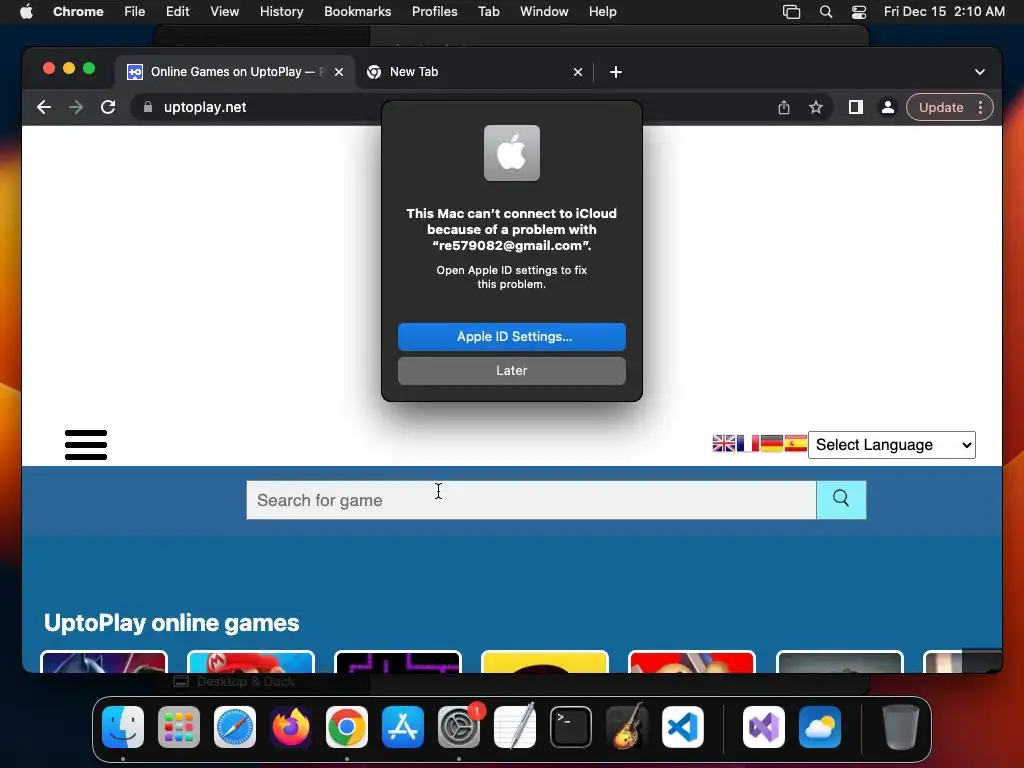Click the Update button in Chrome
This screenshot has height=768, width=1024.
[x=941, y=108]
